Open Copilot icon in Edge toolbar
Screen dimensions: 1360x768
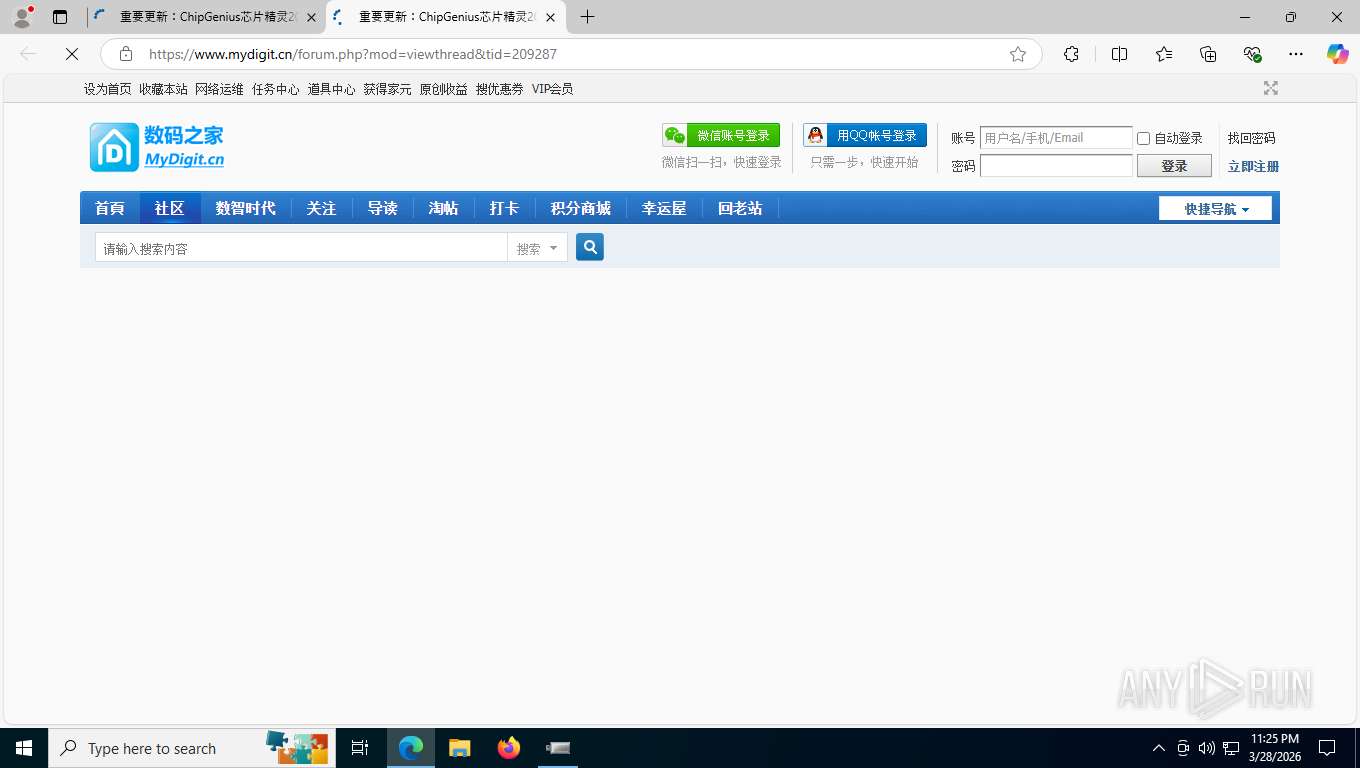coord(1338,54)
